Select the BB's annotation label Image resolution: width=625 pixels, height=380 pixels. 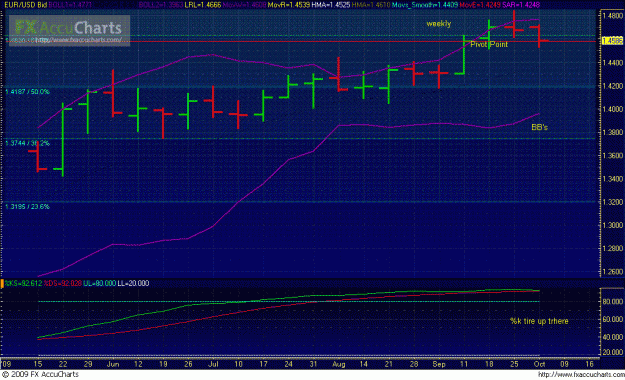(539, 127)
